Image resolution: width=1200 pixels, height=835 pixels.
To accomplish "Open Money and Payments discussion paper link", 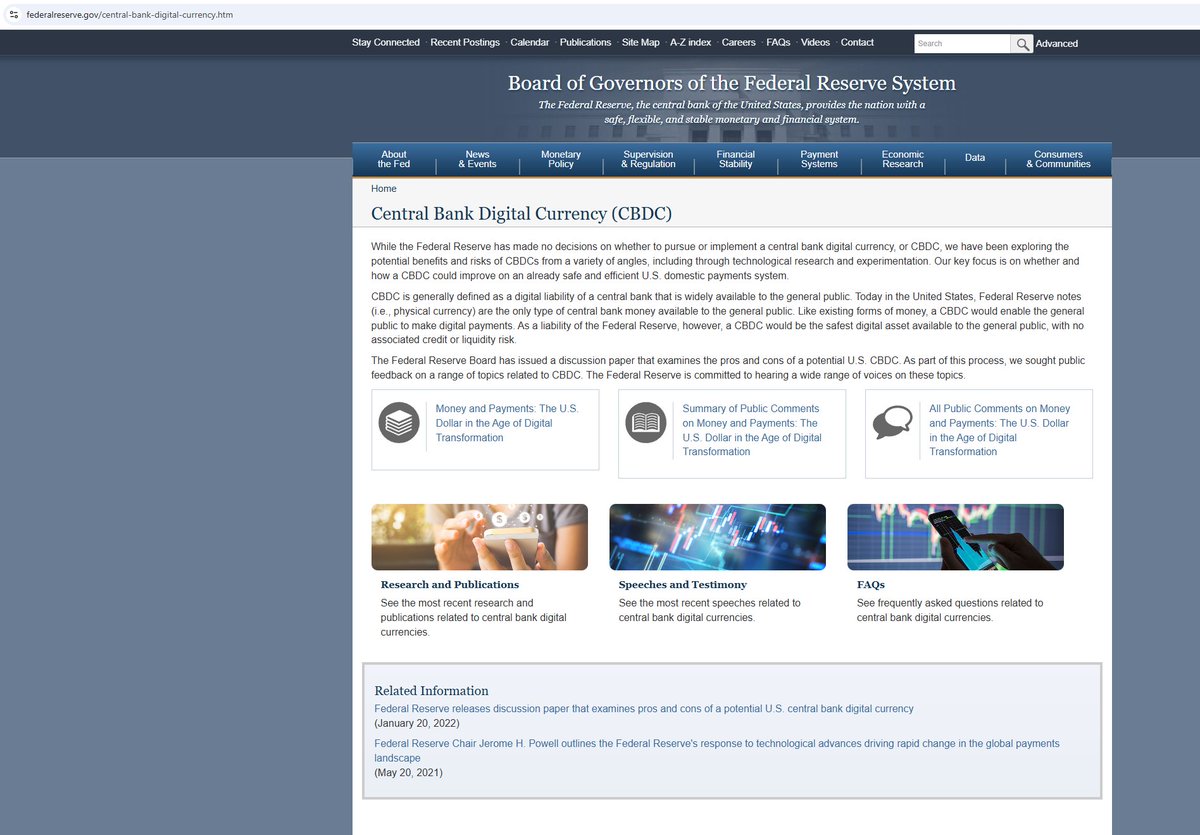I will pos(507,423).
